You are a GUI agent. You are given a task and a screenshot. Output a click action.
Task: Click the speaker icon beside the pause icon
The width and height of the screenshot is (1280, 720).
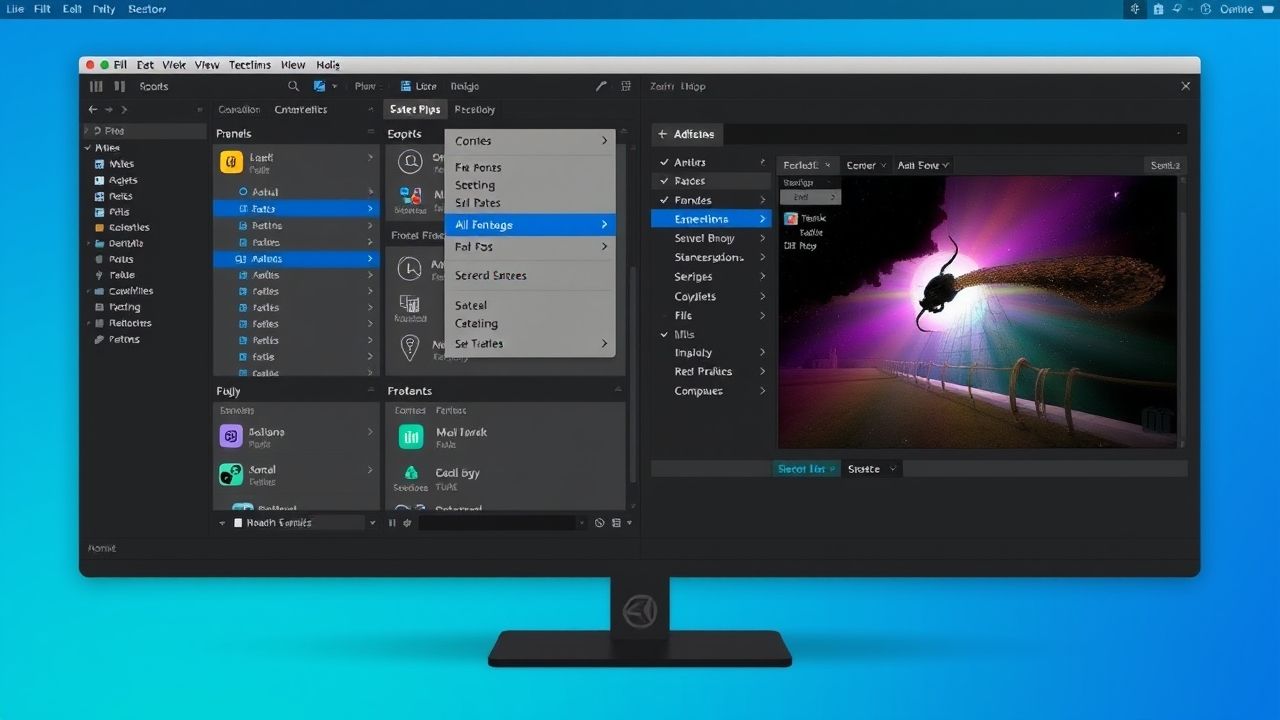tap(407, 523)
